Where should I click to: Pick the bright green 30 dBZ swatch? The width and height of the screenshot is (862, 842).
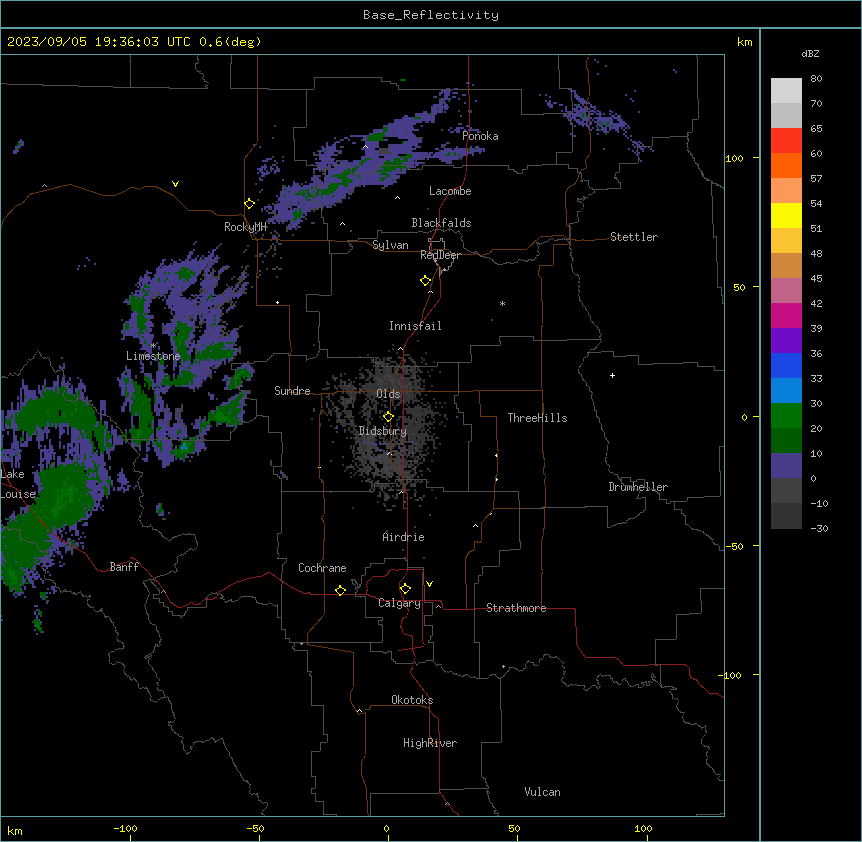(786, 416)
